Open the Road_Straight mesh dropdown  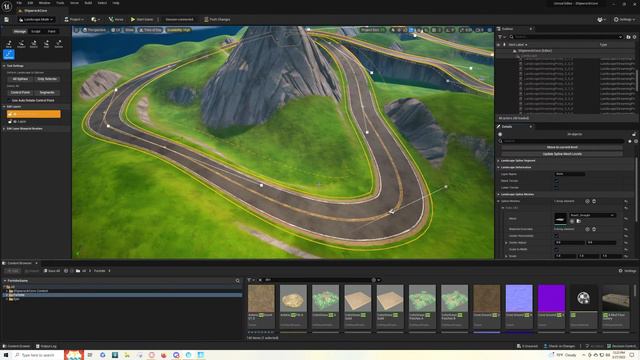(x=592, y=215)
